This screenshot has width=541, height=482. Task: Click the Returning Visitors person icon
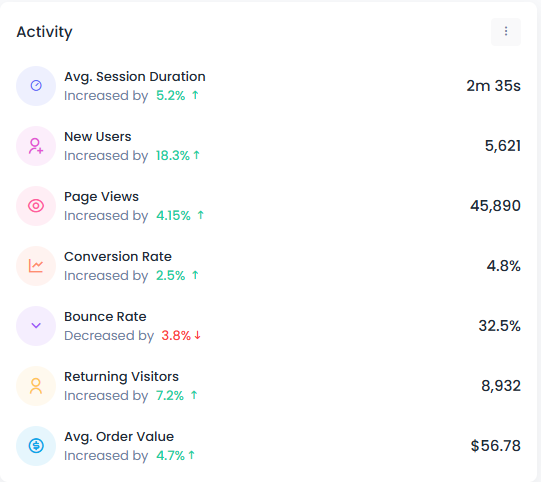click(36, 386)
